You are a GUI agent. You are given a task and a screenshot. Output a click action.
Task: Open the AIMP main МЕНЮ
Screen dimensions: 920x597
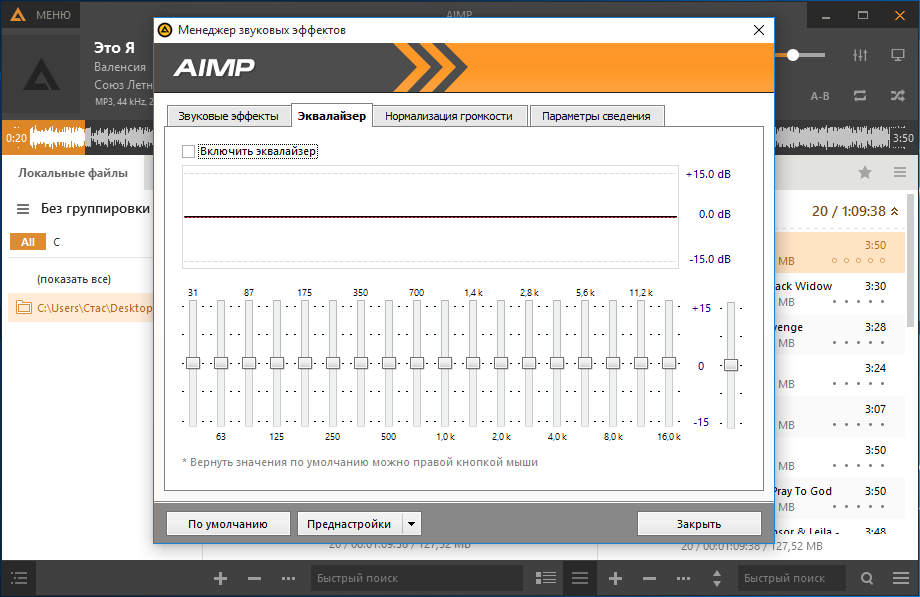(40, 15)
